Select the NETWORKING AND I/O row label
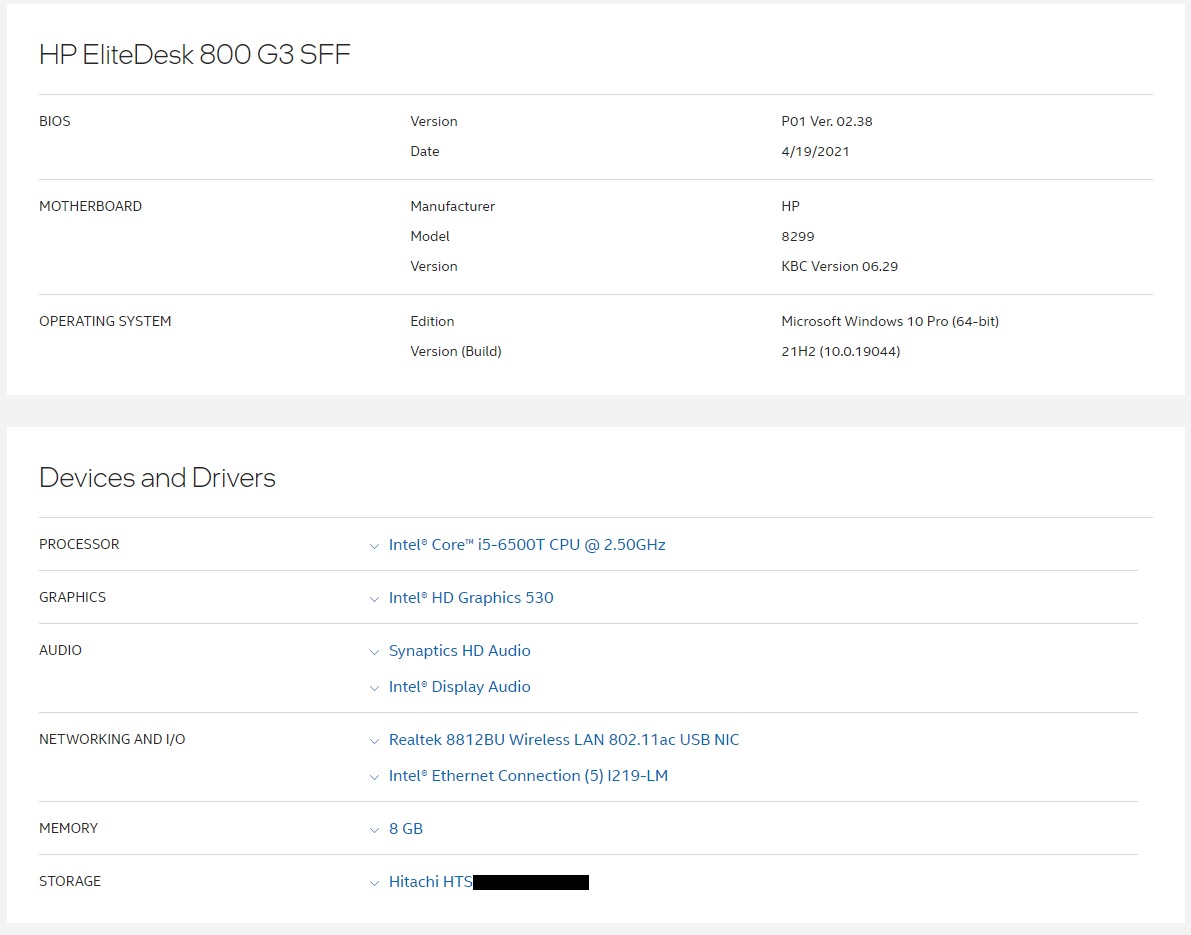This screenshot has width=1191, height=935. click(x=112, y=740)
